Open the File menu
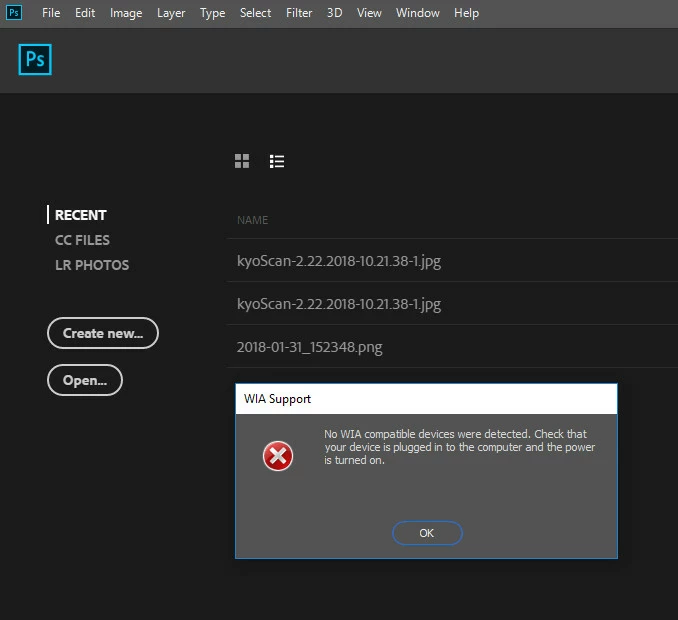The width and height of the screenshot is (678, 620). pyautogui.click(x=51, y=13)
